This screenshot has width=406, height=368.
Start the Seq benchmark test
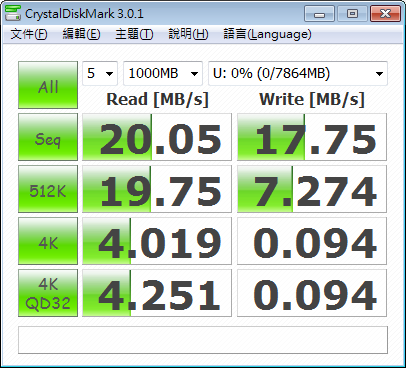point(48,137)
